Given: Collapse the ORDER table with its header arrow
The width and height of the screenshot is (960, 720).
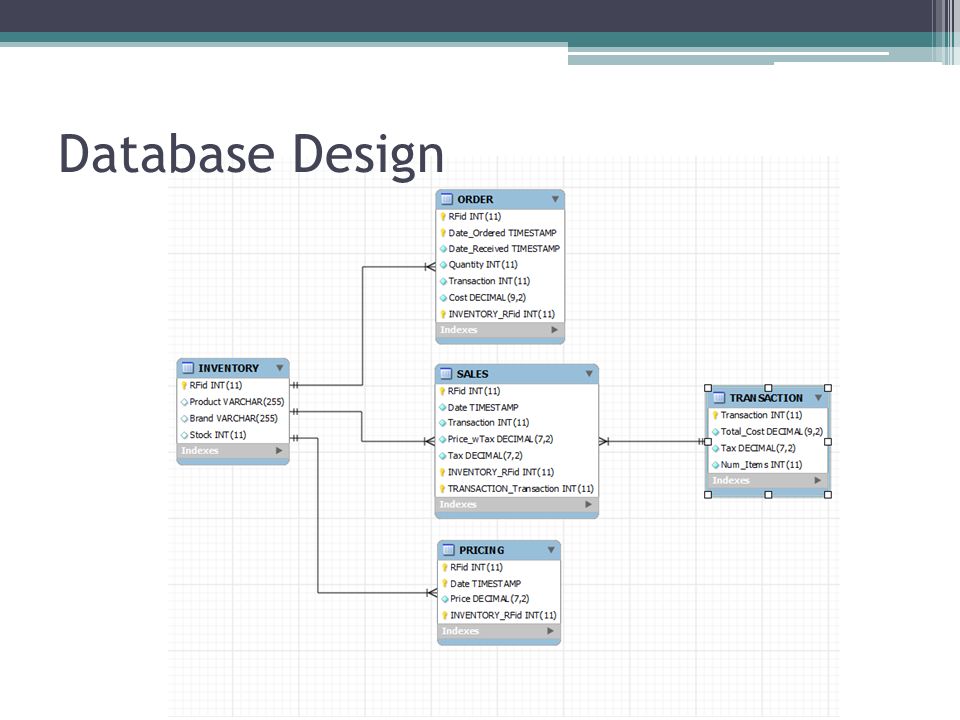Looking at the screenshot, I should pos(555,199).
